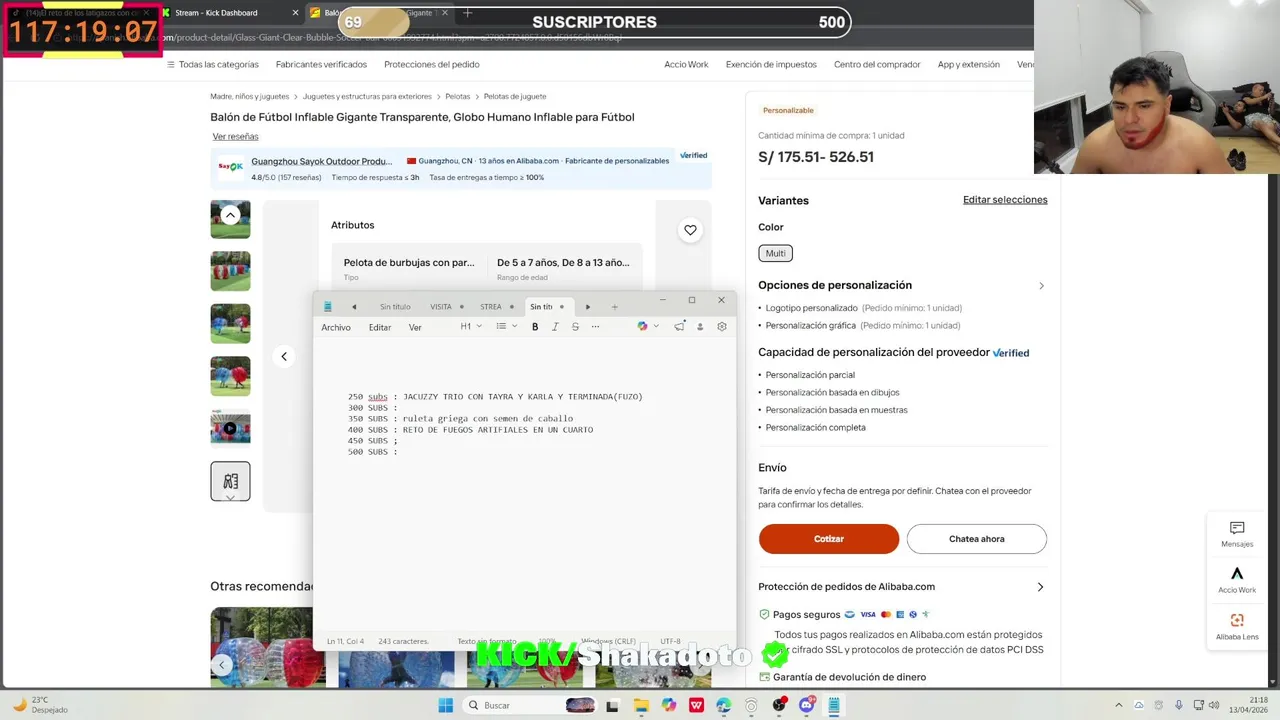Click the Notepad megaphone notifications icon

click(x=680, y=327)
